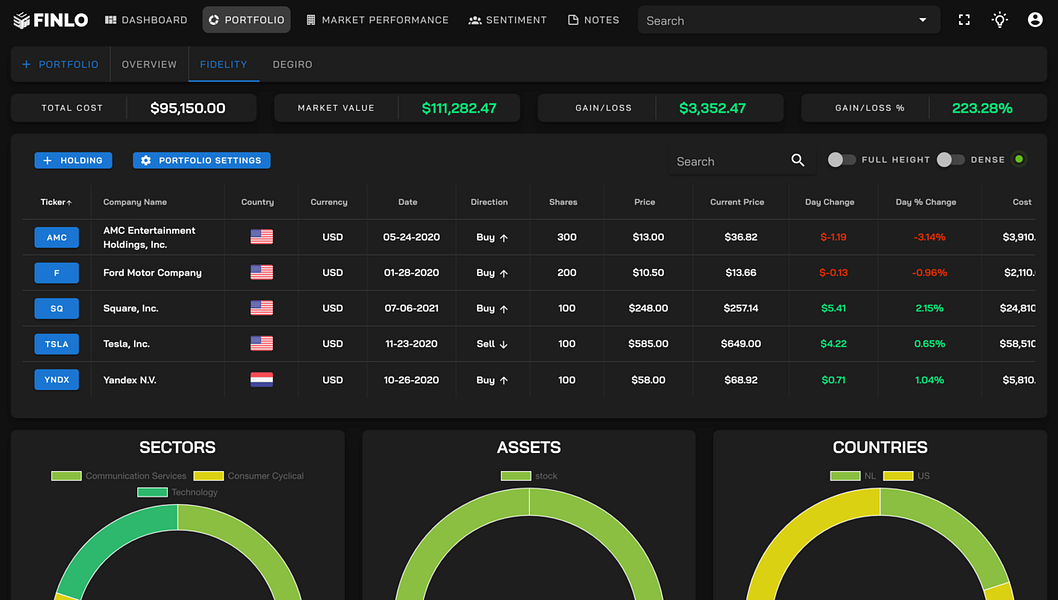Click the 223.28% gain/loss percentage
This screenshot has height=600, width=1058.
982,108
